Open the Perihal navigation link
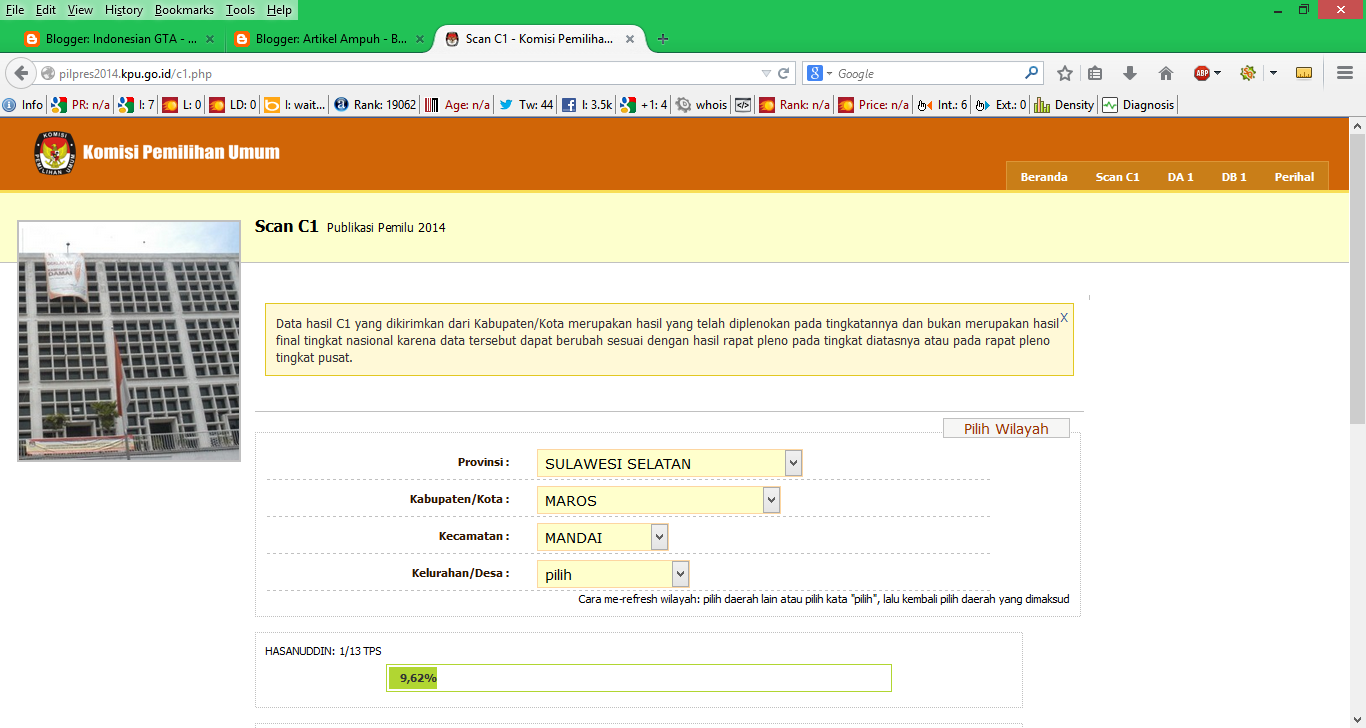The height and width of the screenshot is (728, 1366). tap(1294, 177)
